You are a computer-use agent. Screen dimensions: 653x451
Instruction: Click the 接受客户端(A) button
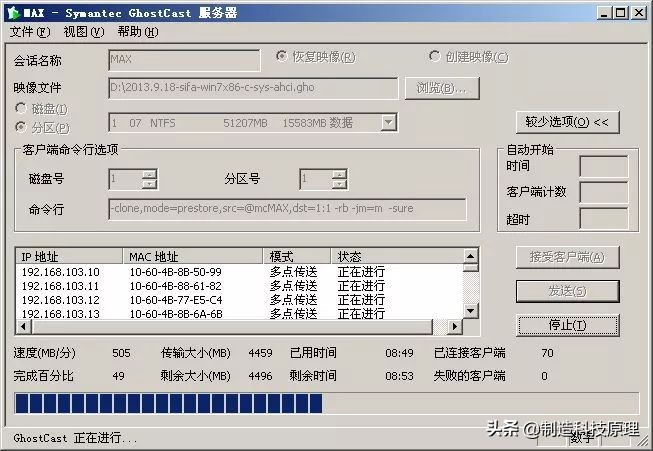567,257
